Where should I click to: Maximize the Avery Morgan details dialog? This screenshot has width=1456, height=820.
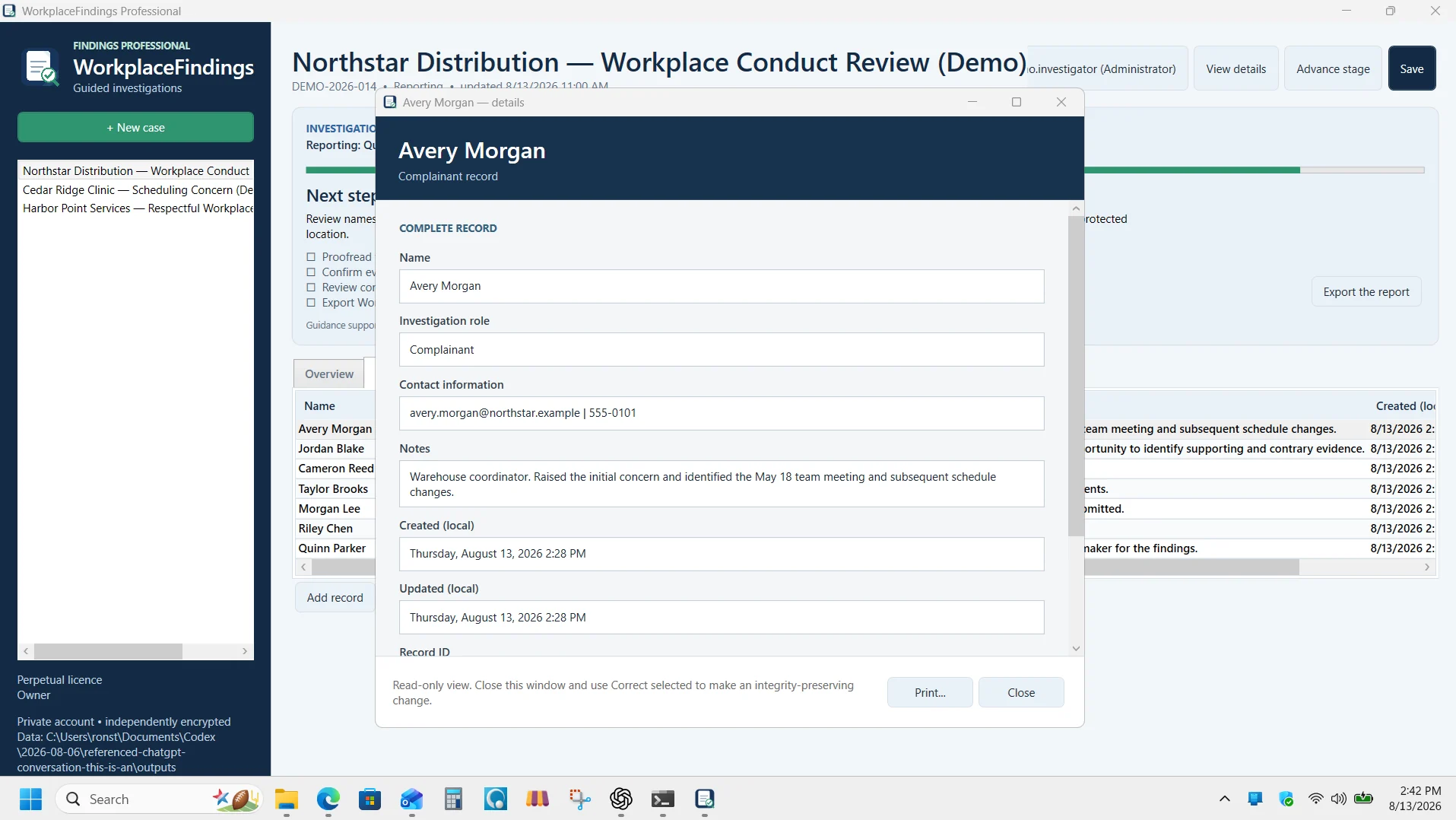[x=1017, y=102]
